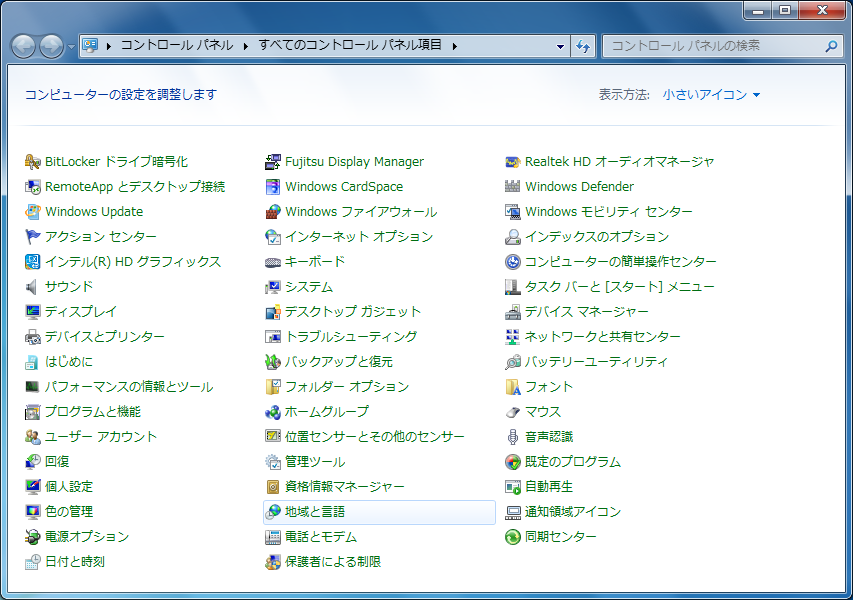
Task: Click the refresh button beside address bar
Action: pyautogui.click(x=583, y=46)
